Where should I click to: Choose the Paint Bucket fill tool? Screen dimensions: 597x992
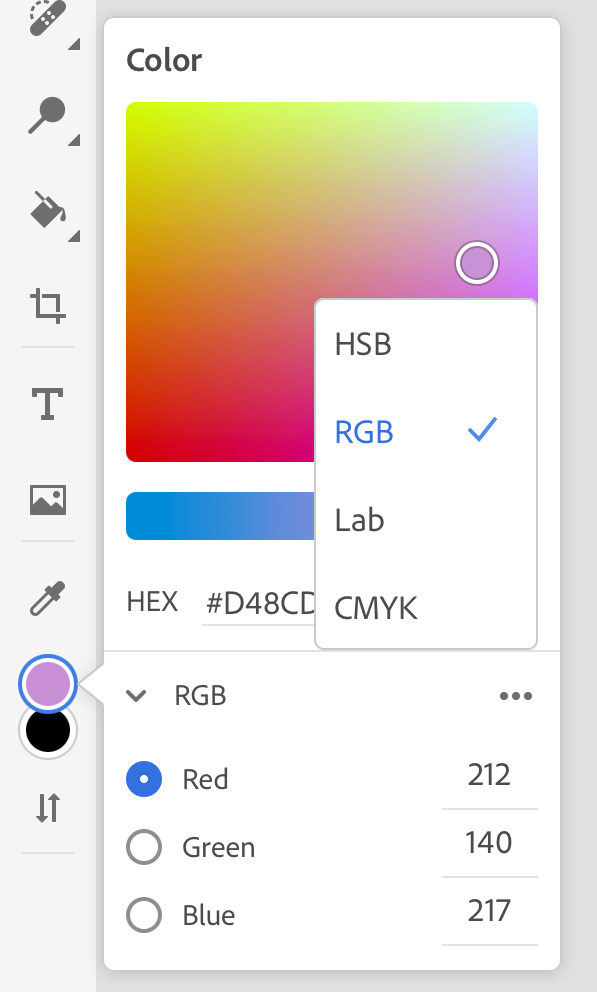point(47,210)
